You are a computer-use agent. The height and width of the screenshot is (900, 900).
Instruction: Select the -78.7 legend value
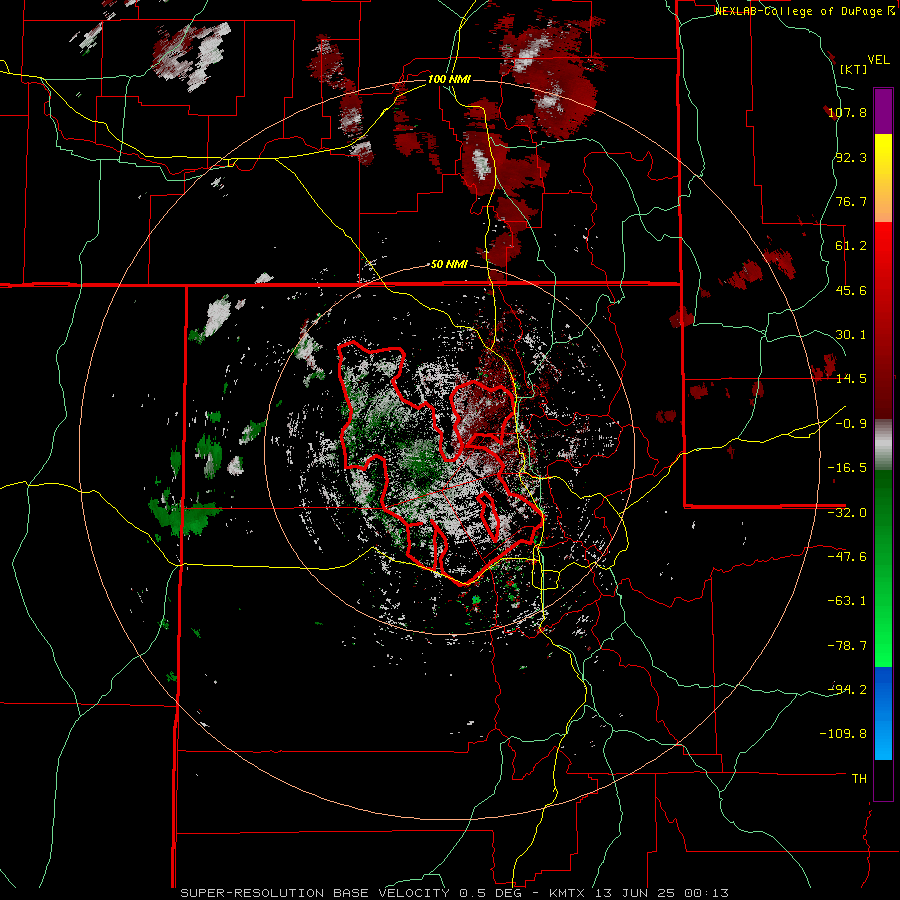point(847,646)
